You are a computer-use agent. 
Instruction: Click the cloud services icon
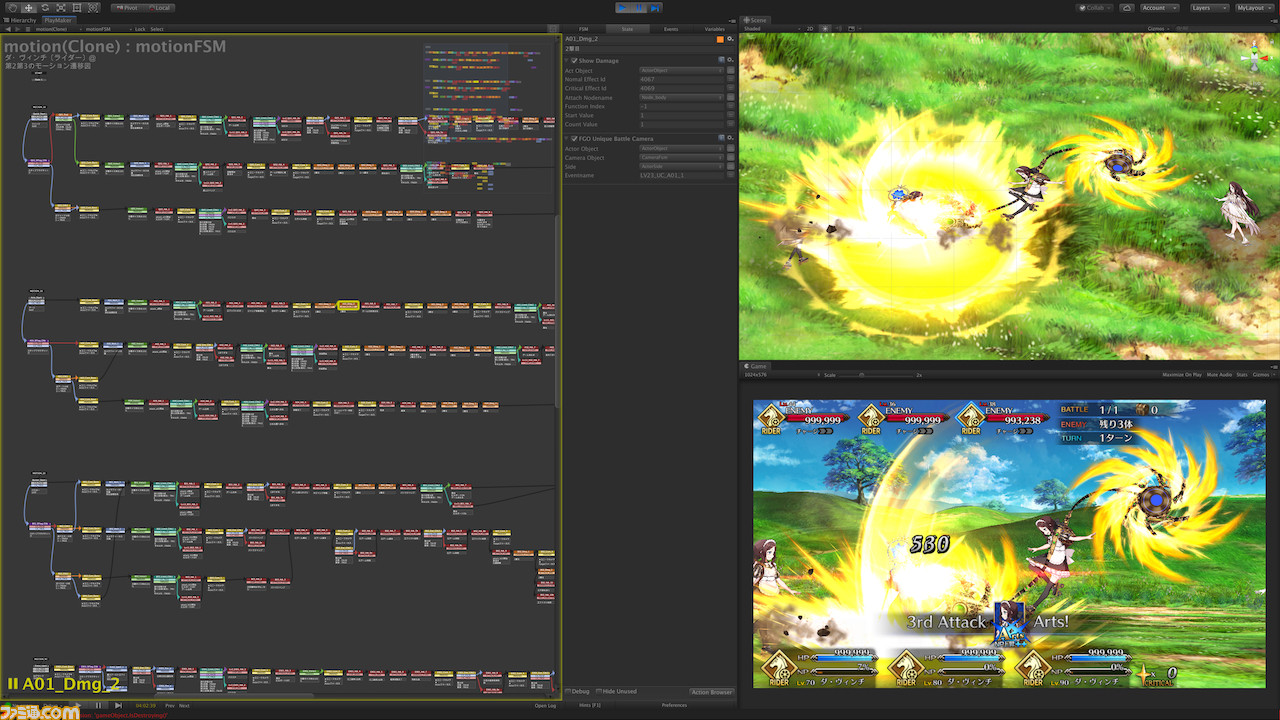point(1127,7)
